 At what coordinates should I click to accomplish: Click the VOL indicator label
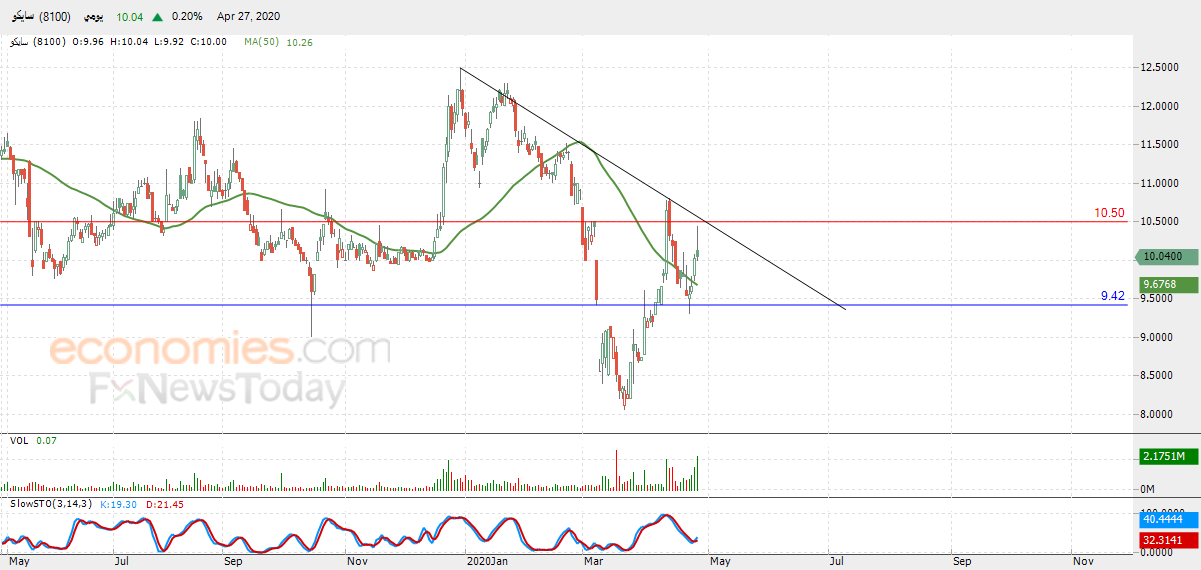[18, 440]
